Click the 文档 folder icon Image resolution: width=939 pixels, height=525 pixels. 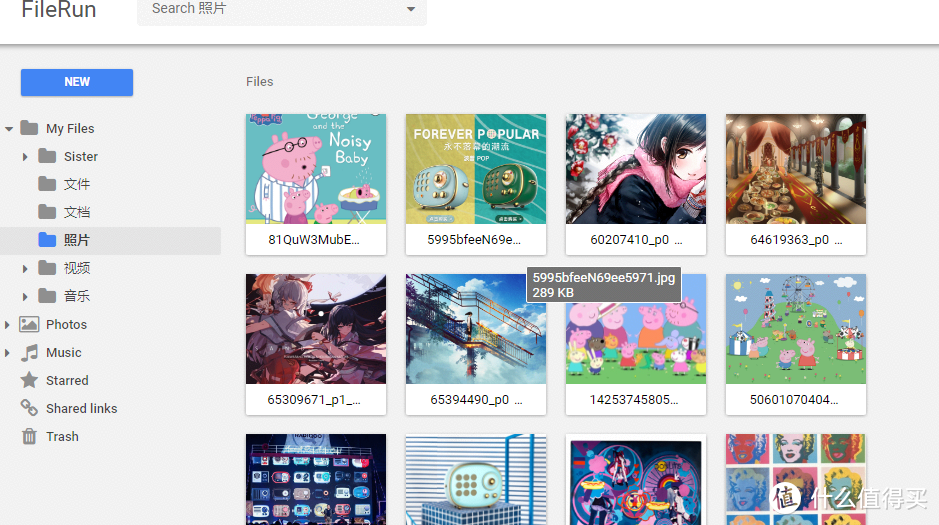point(47,211)
